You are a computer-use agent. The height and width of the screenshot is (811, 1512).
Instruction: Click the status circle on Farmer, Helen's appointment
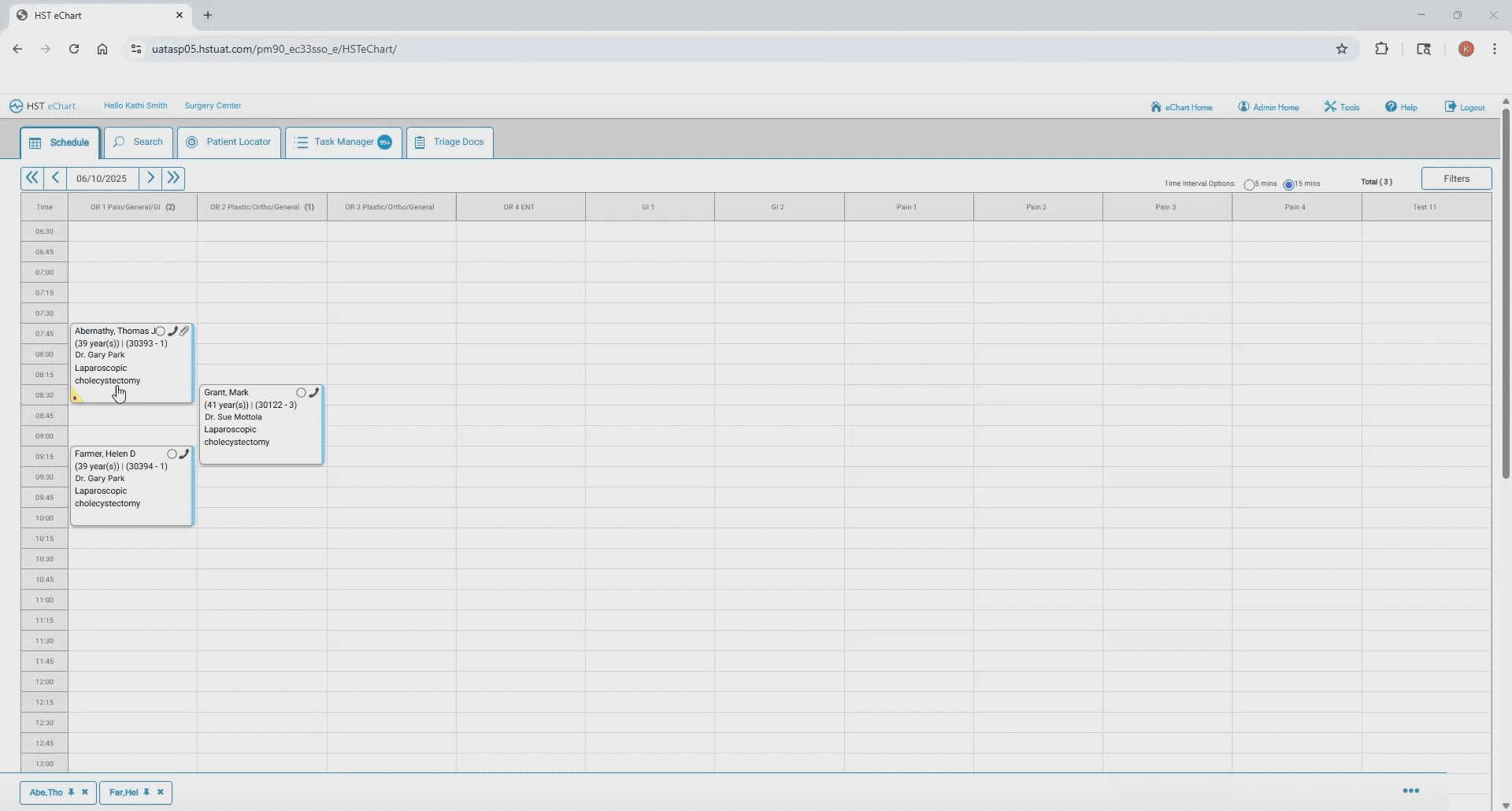[x=172, y=454]
